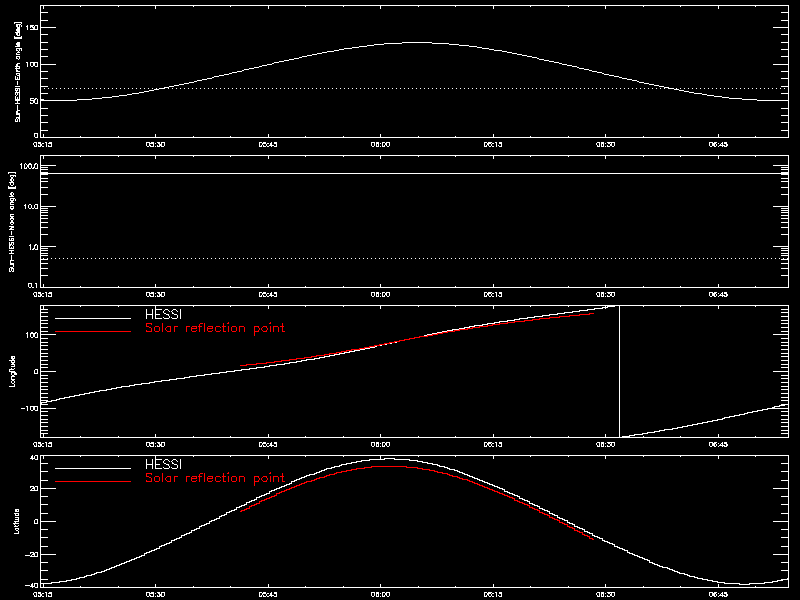Click 06:15 time label under Moon angle plot

coord(493,294)
